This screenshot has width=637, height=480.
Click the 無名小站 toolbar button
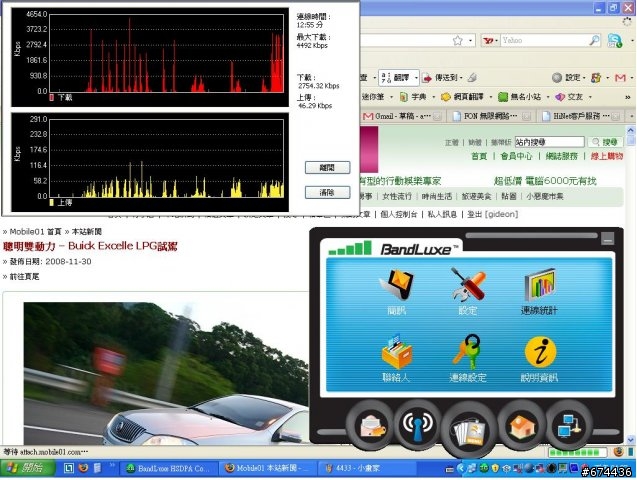(x=520, y=97)
